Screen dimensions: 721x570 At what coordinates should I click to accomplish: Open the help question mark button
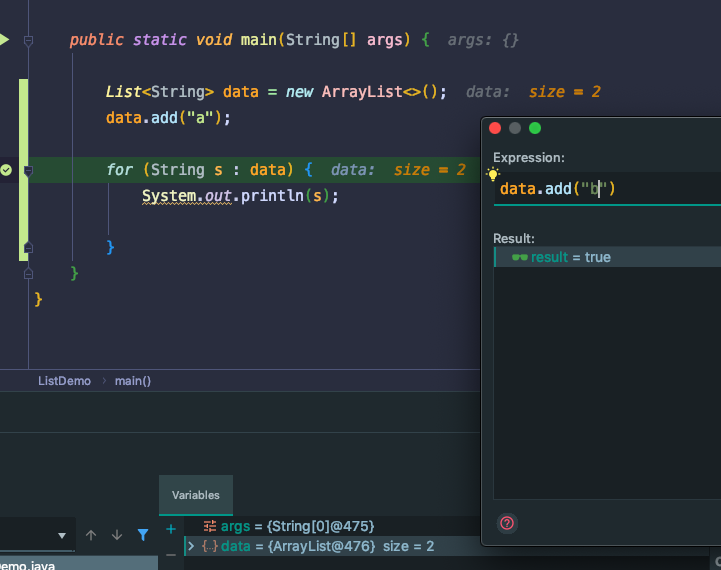pos(507,523)
